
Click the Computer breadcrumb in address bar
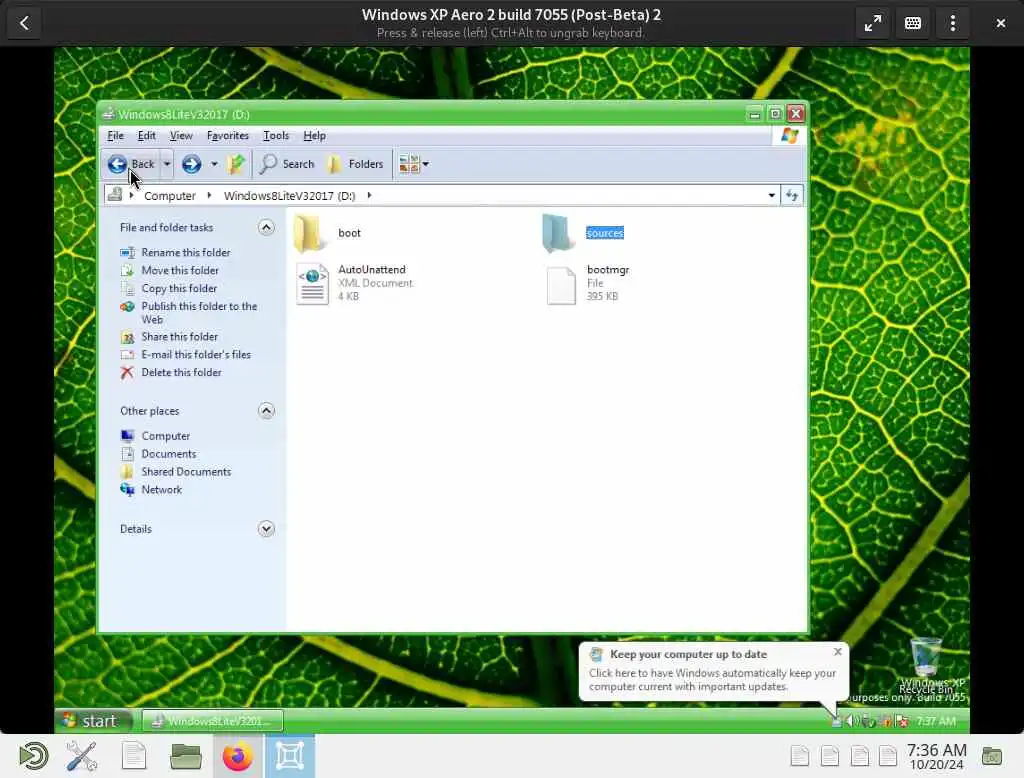click(170, 195)
